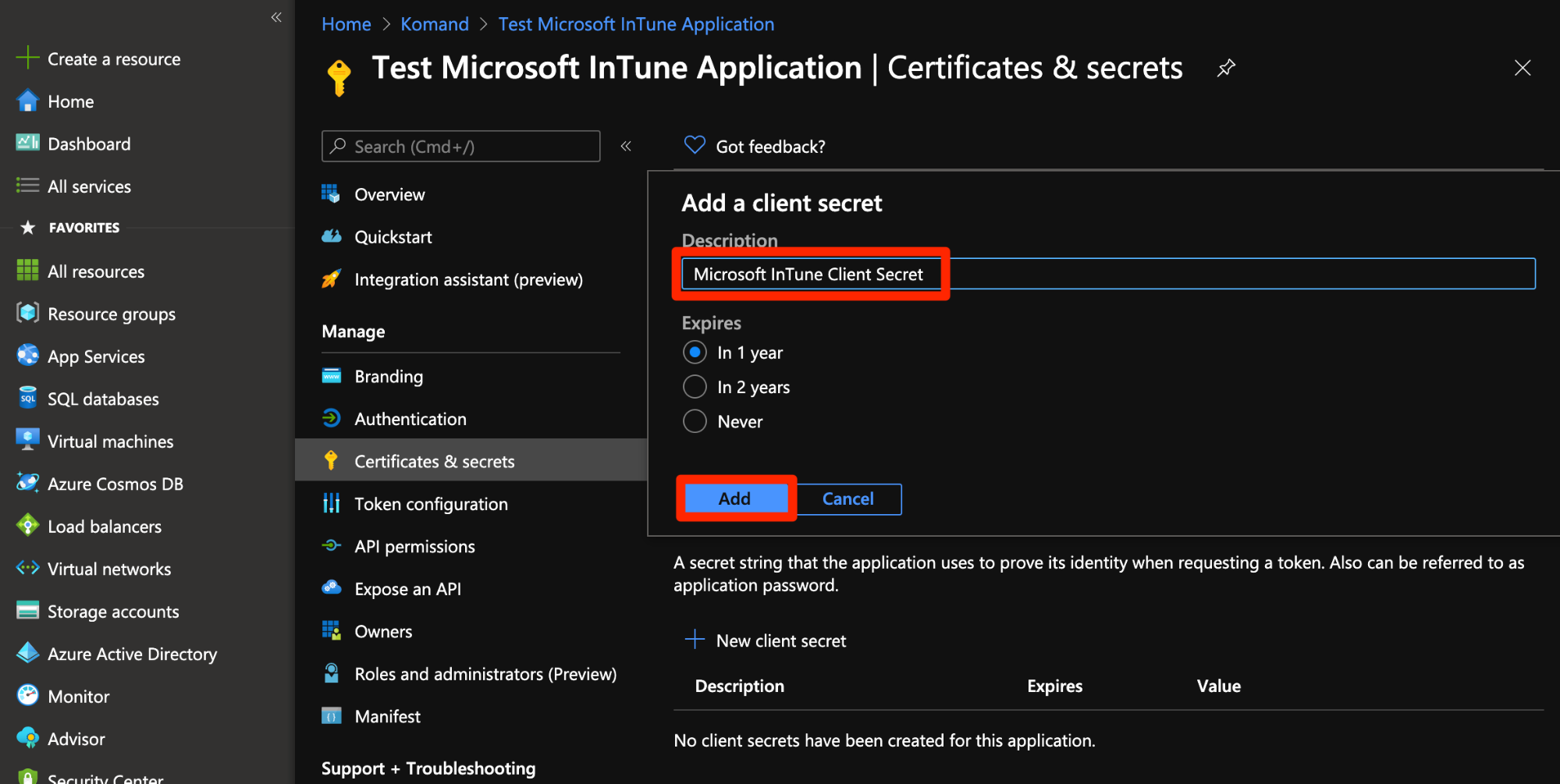Collapse the left portal sidebar
This screenshot has height=784, width=1560.
point(276,17)
